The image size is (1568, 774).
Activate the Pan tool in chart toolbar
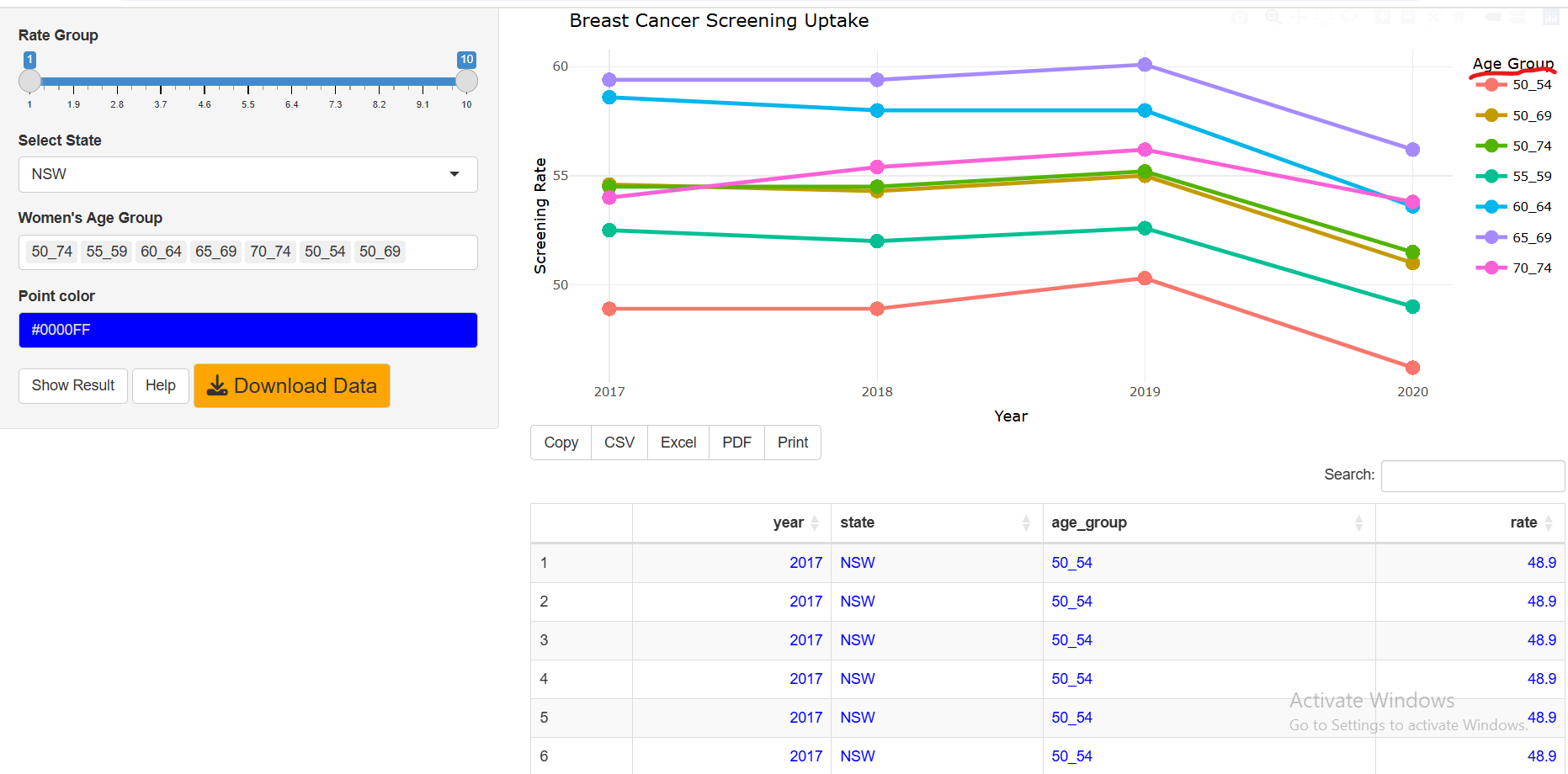(1298, 18)
